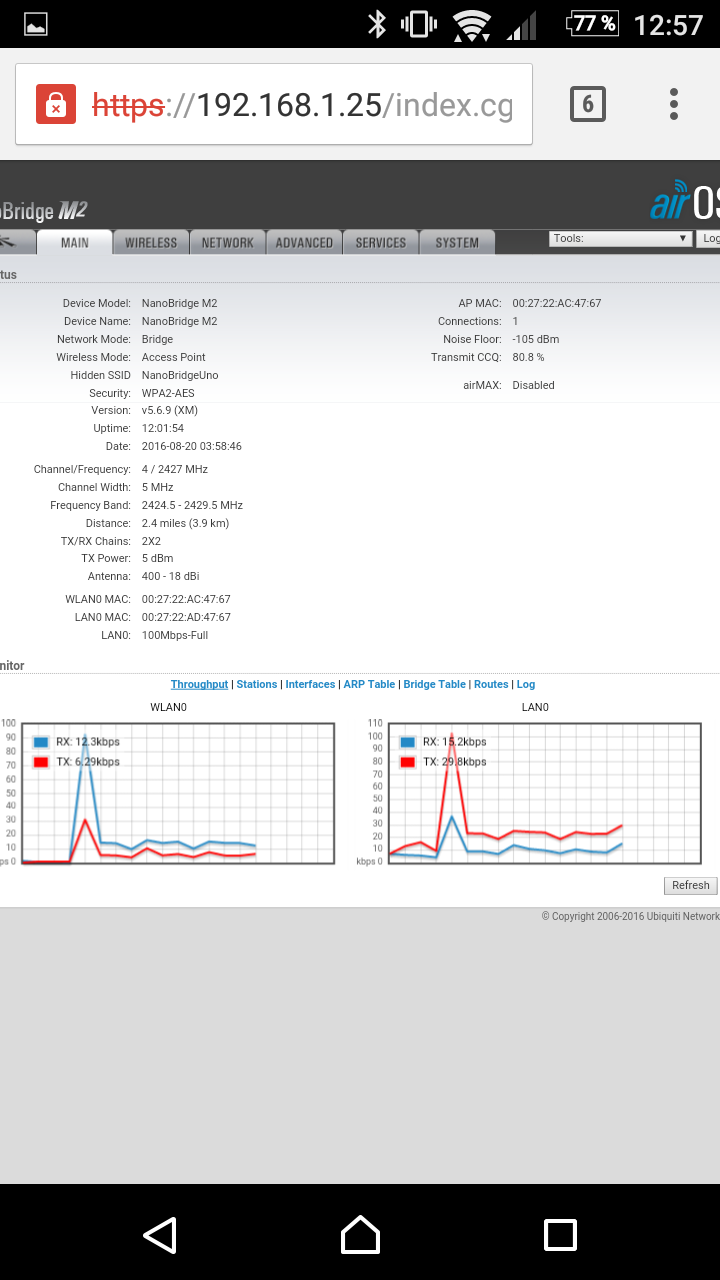Tap the Android back navigation button

pos(160,1235)
